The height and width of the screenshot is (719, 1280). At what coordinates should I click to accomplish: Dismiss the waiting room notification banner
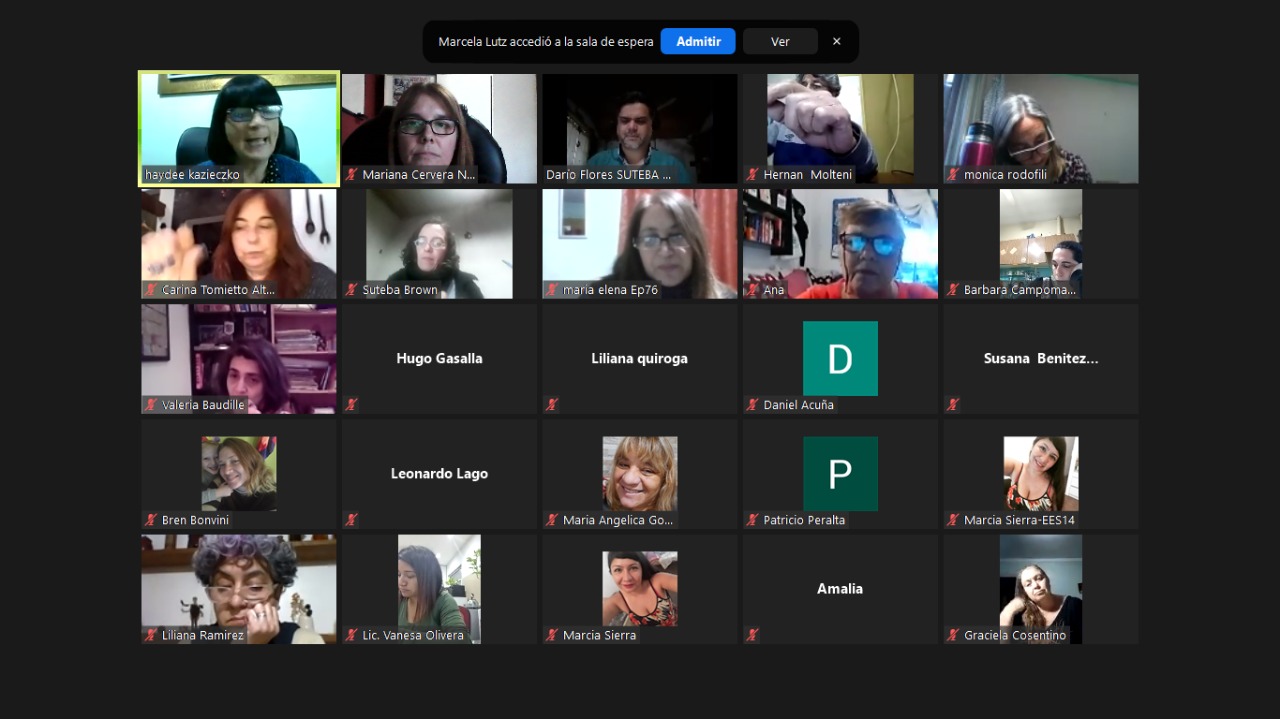(x=837, y=41)
